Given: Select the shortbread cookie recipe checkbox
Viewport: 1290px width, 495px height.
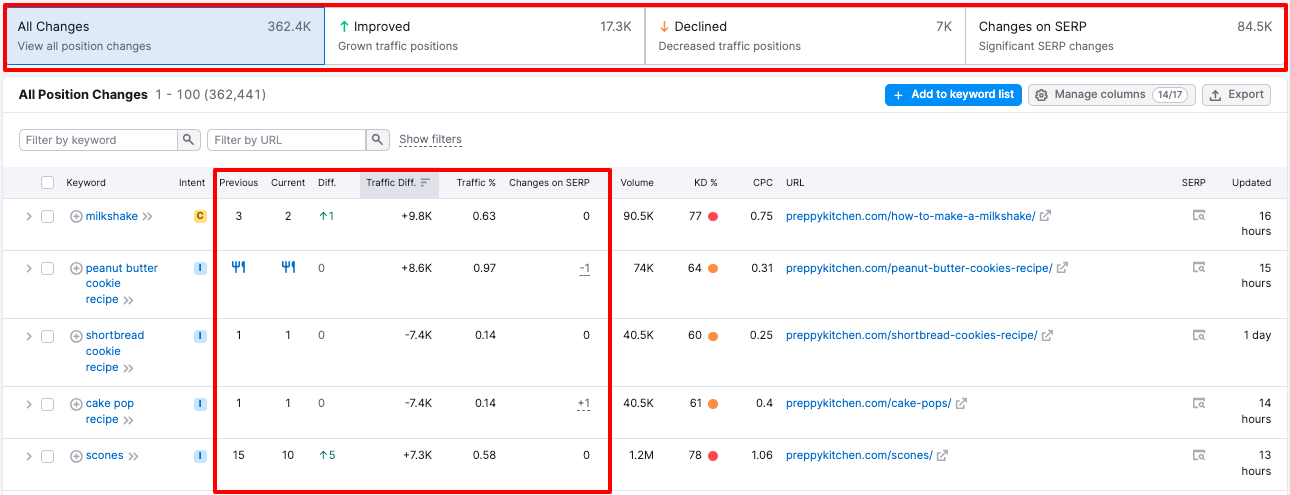Looking at the screenshot, I should [x=47, y=336].
